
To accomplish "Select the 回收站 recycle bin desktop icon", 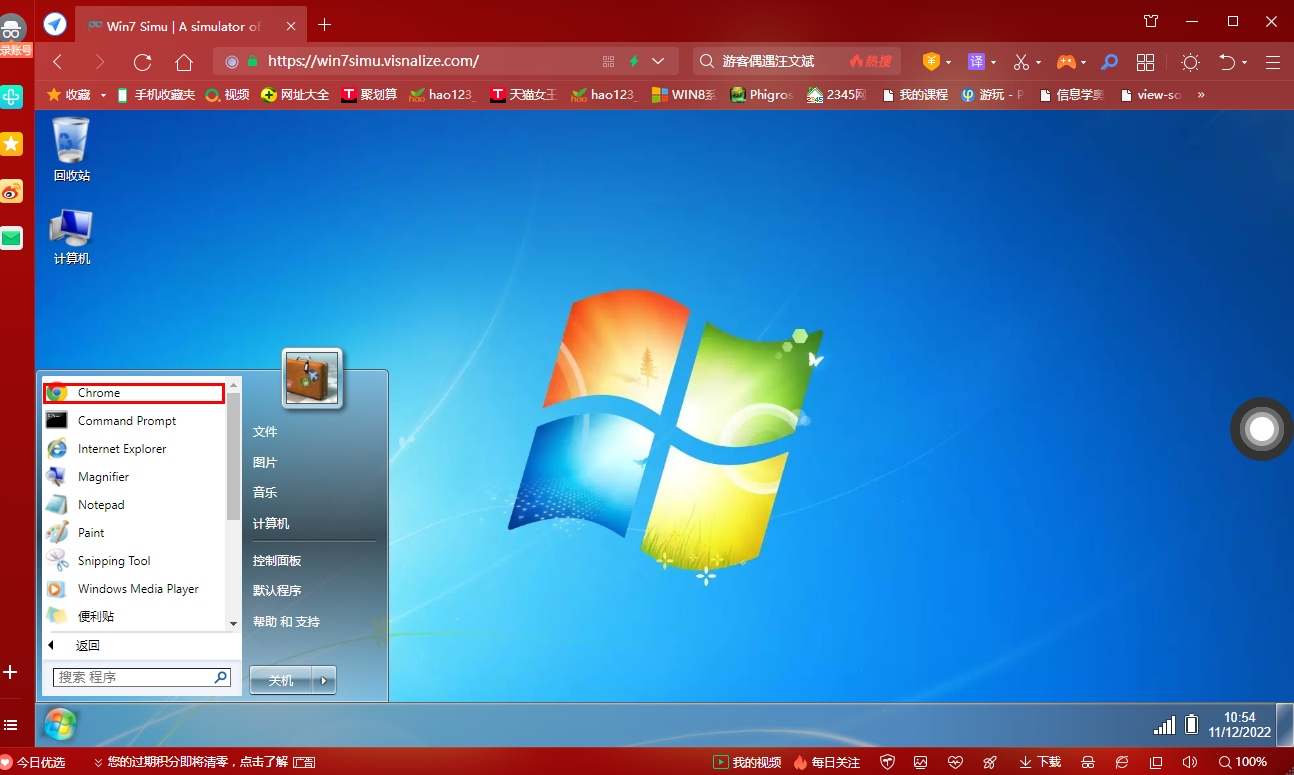I will tap(71, 150).
